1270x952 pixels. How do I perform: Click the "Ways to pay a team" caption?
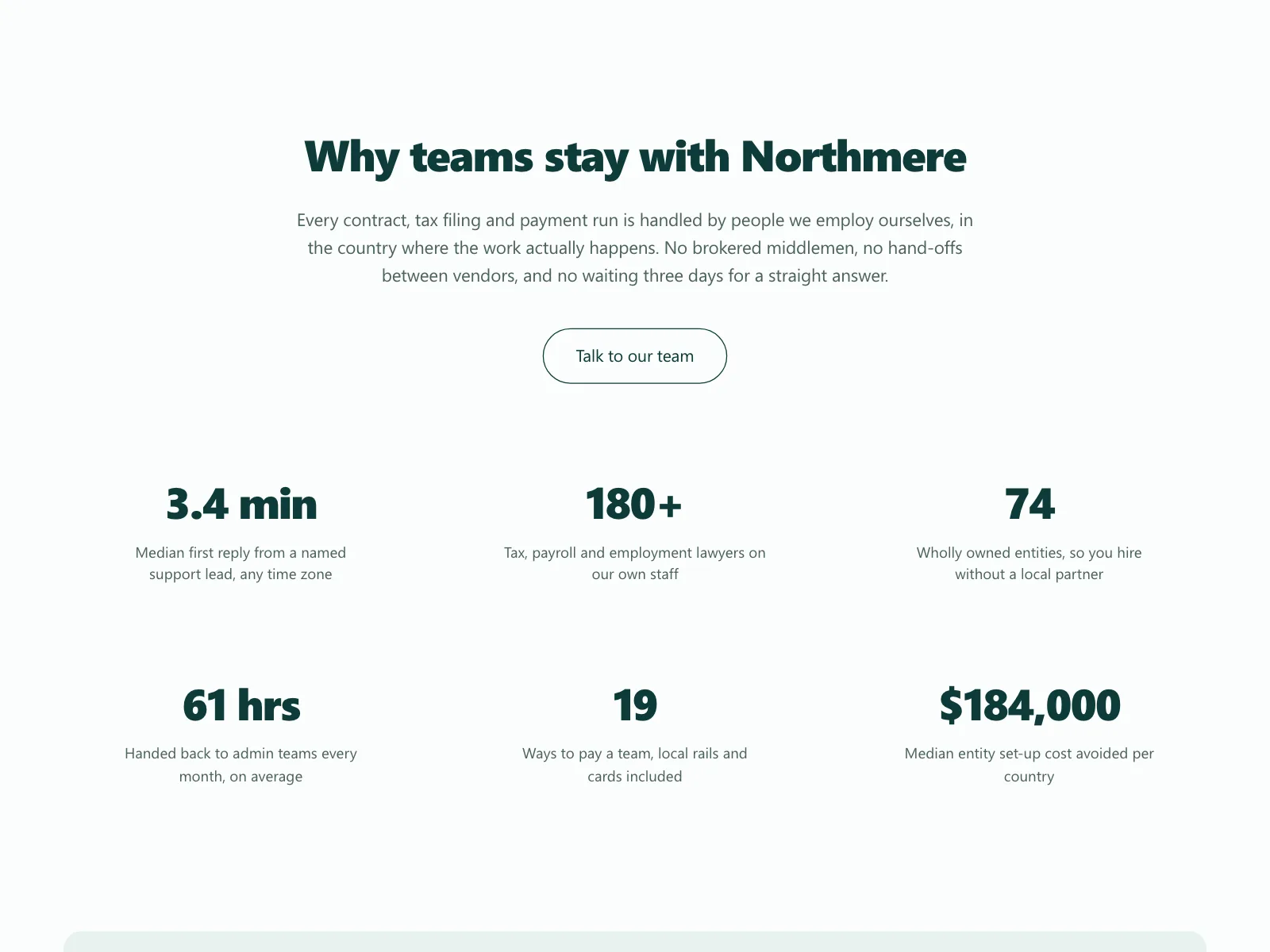(x=635, y=765)
